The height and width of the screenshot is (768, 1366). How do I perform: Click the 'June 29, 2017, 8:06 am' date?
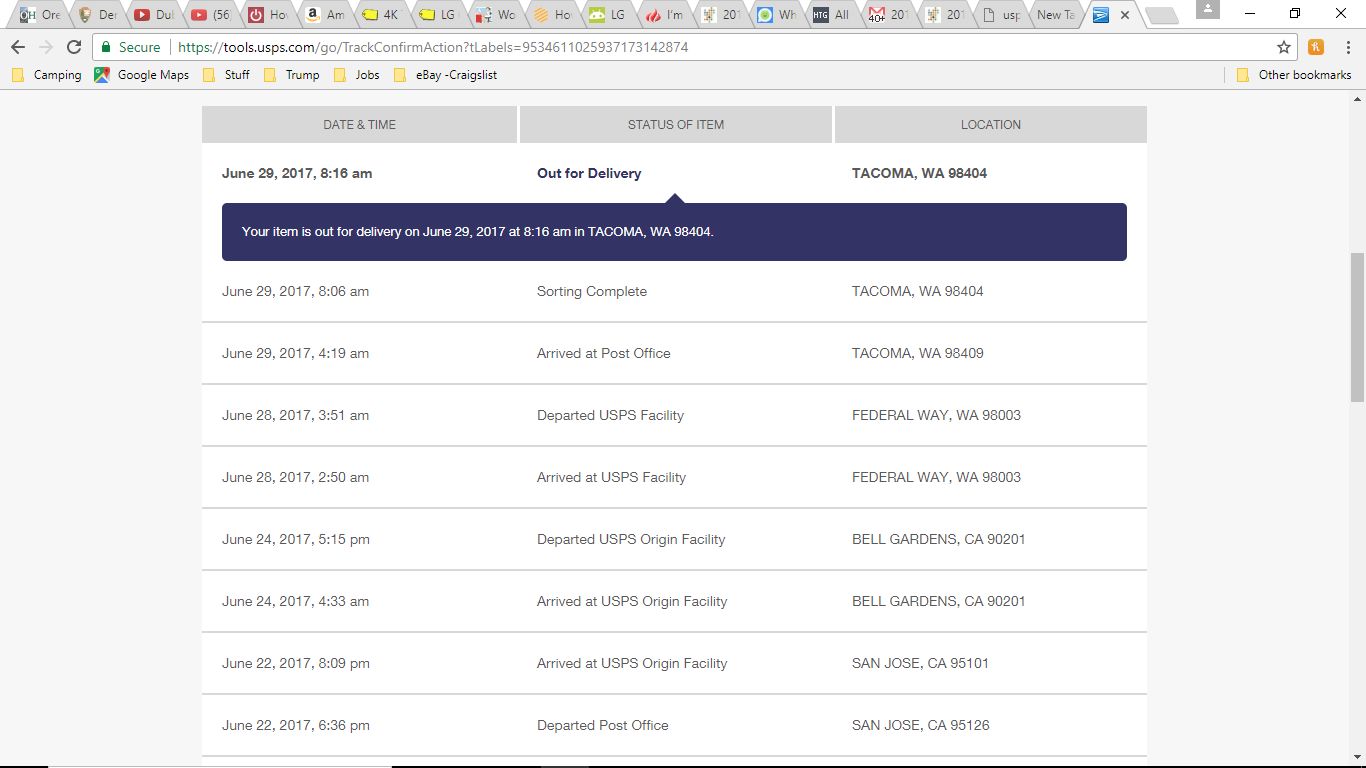coord(295,291)
